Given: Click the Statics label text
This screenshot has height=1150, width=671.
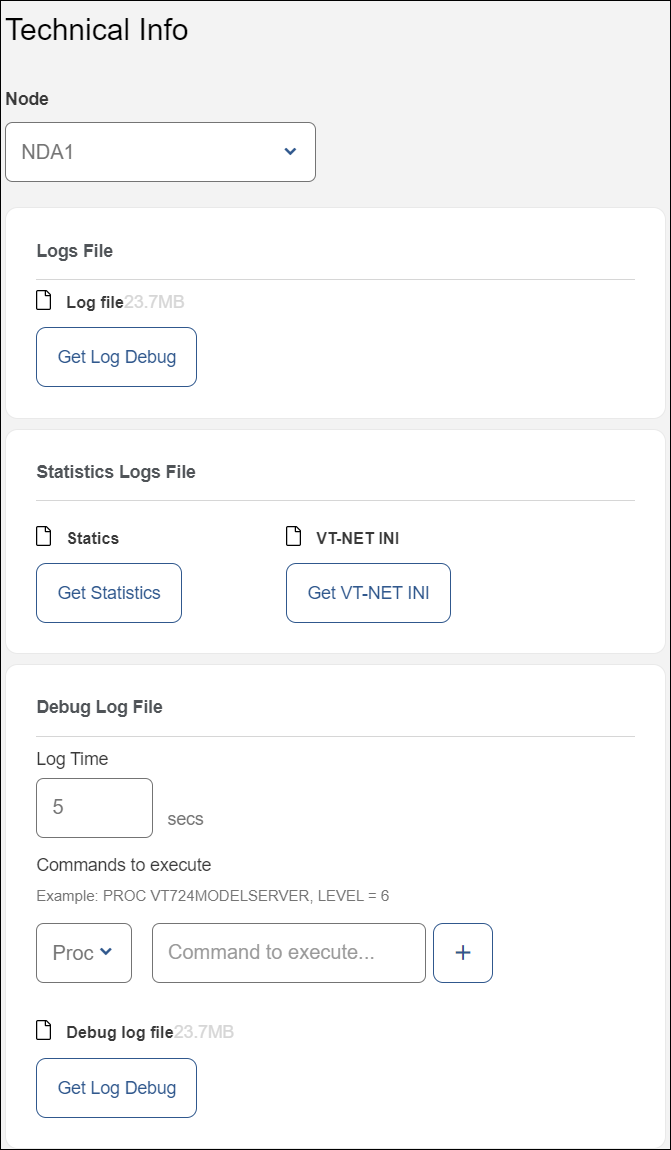Looking at the screenshot, I should 93,538.
